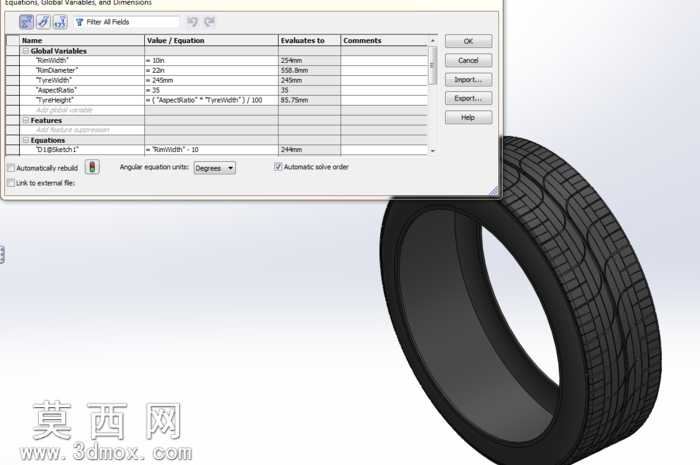Click the Value / Equation column header
This screenshot has width=700, height=465.
tap(211, 40)
